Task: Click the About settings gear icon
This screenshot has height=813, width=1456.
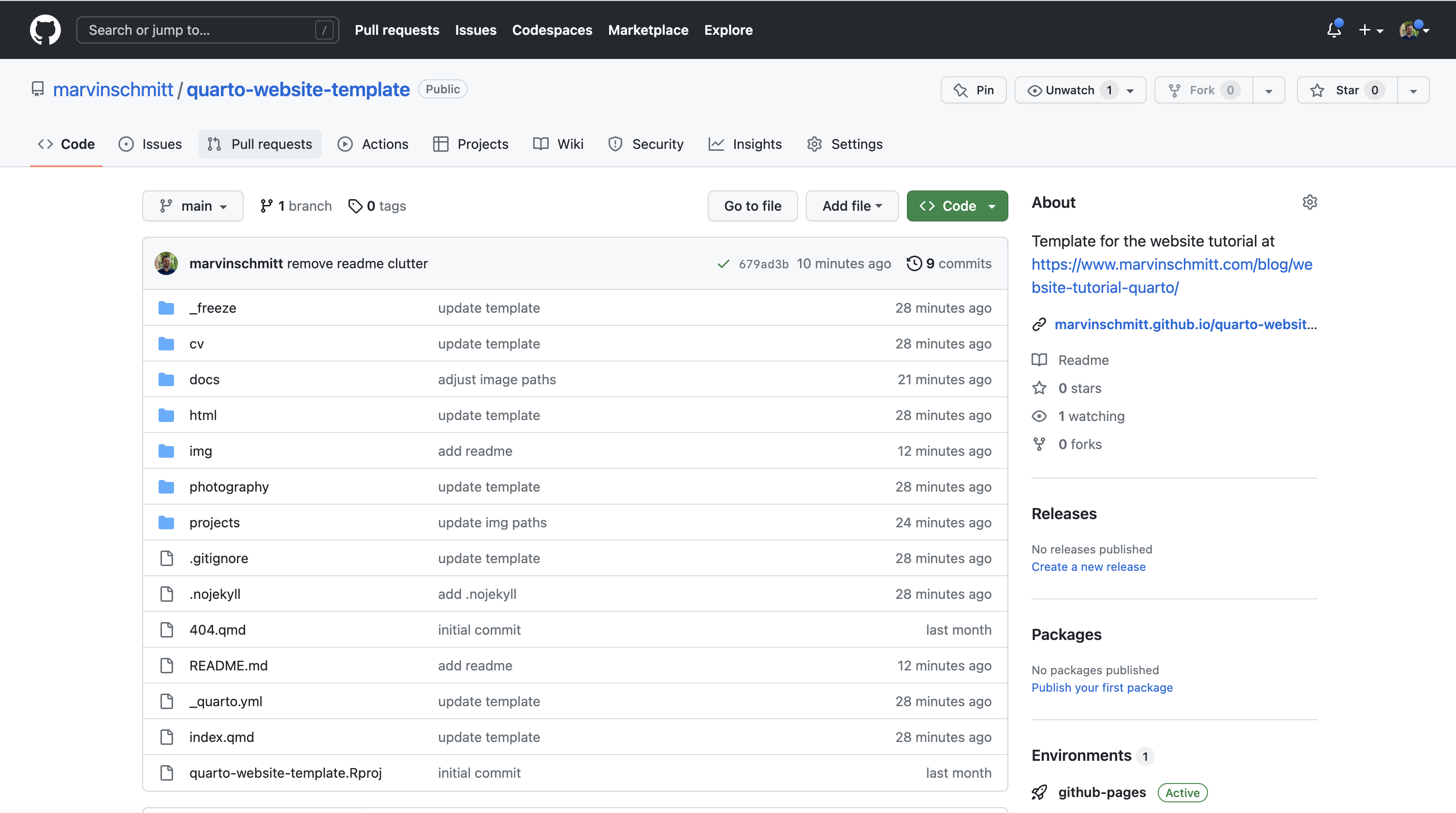Action: point(1310,202)
